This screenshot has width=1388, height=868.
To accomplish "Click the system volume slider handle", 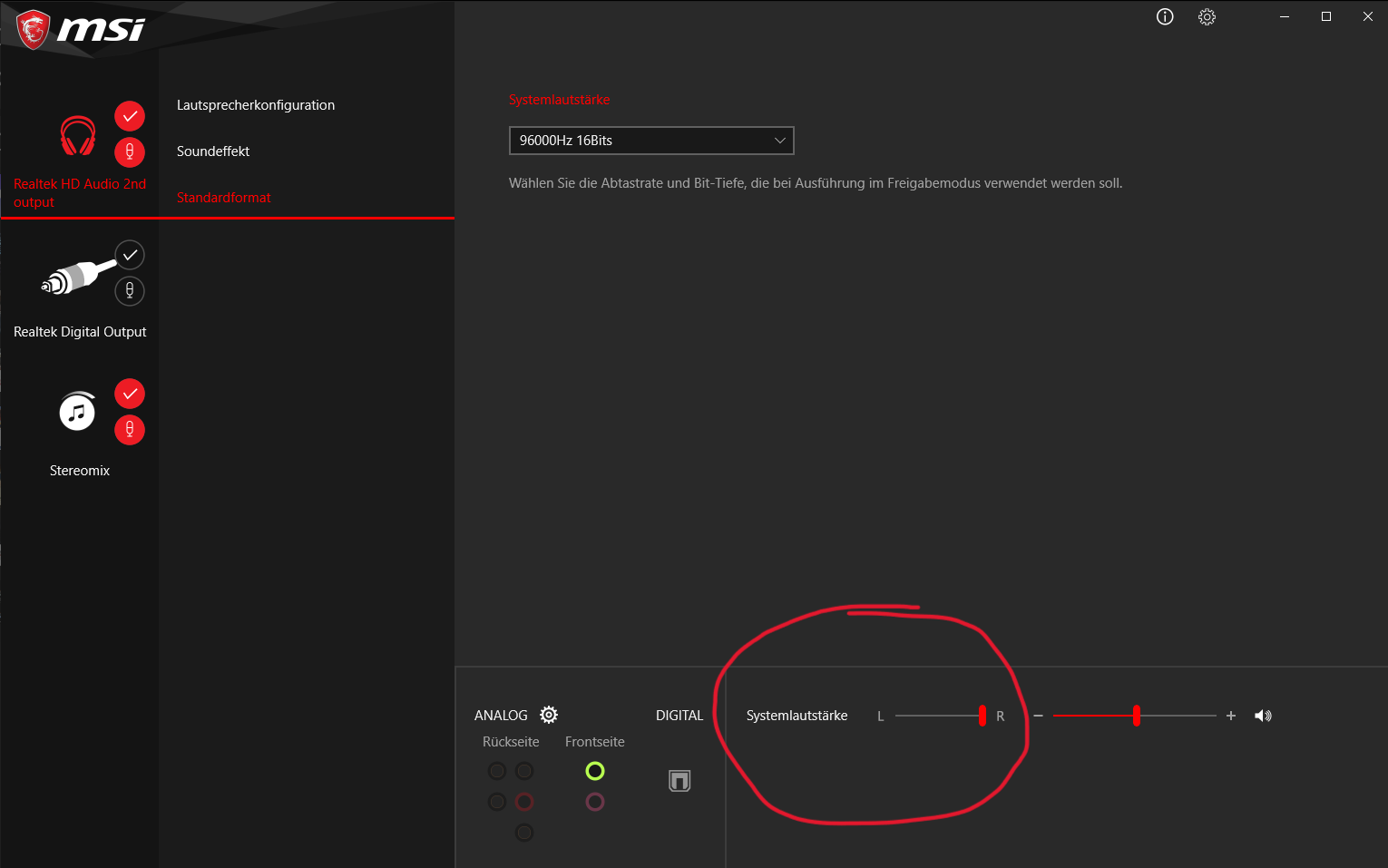I will tap(1137, 716).
